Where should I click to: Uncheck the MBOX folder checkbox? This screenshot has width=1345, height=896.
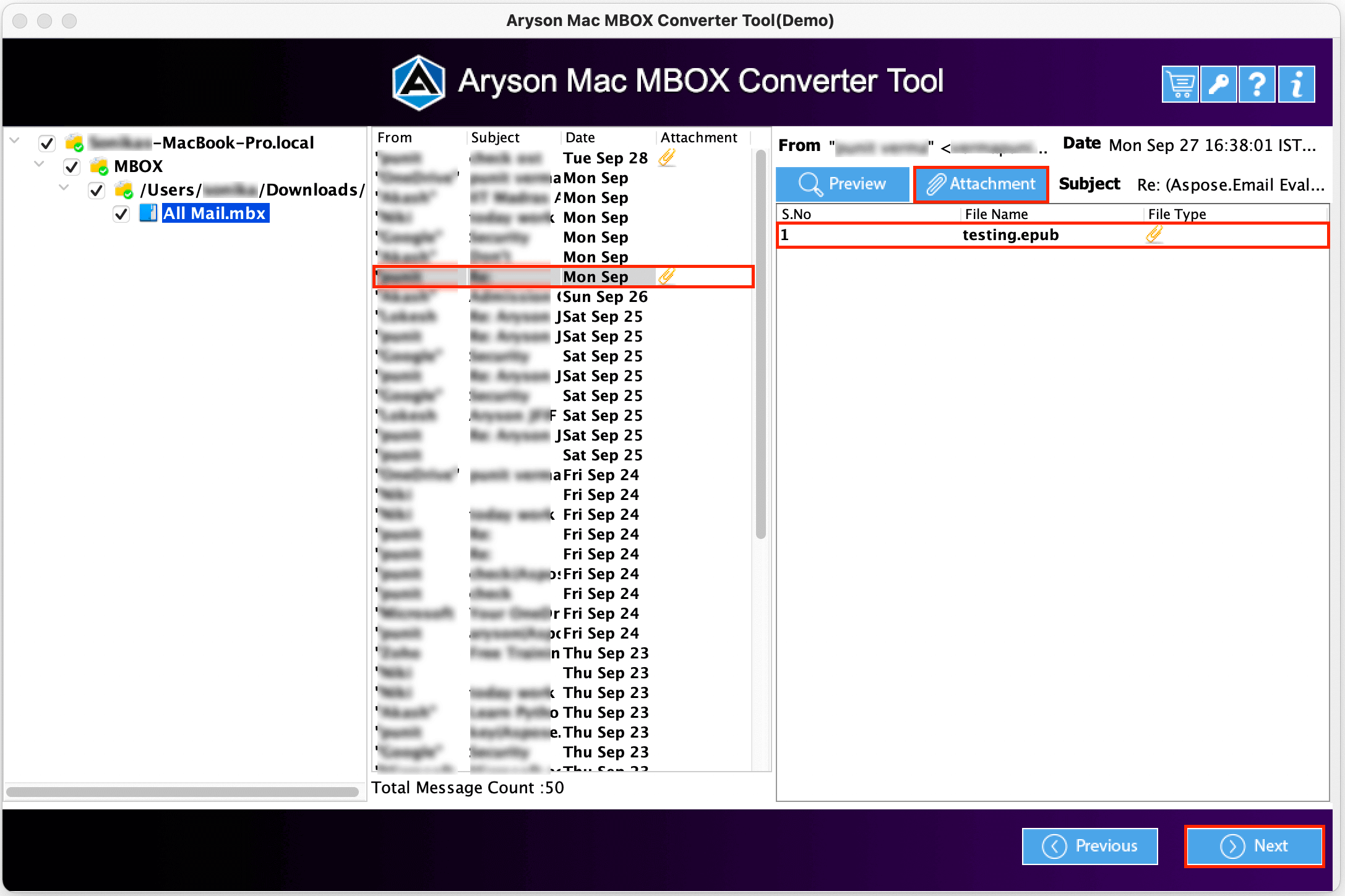coord(72,167)
